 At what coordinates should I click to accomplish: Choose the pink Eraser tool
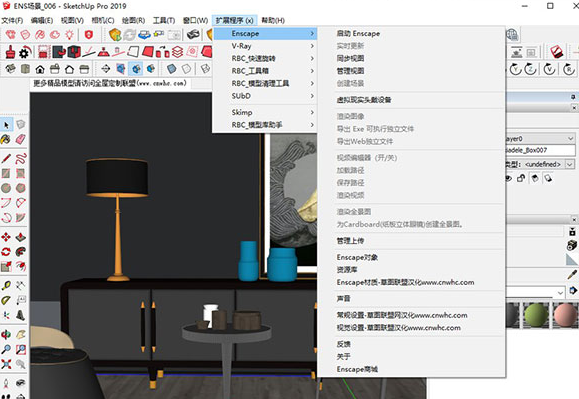pos(21,139)
